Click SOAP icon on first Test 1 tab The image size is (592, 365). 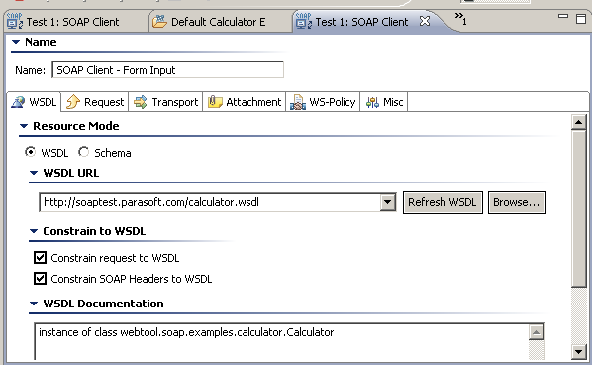[x=15, y=21]
